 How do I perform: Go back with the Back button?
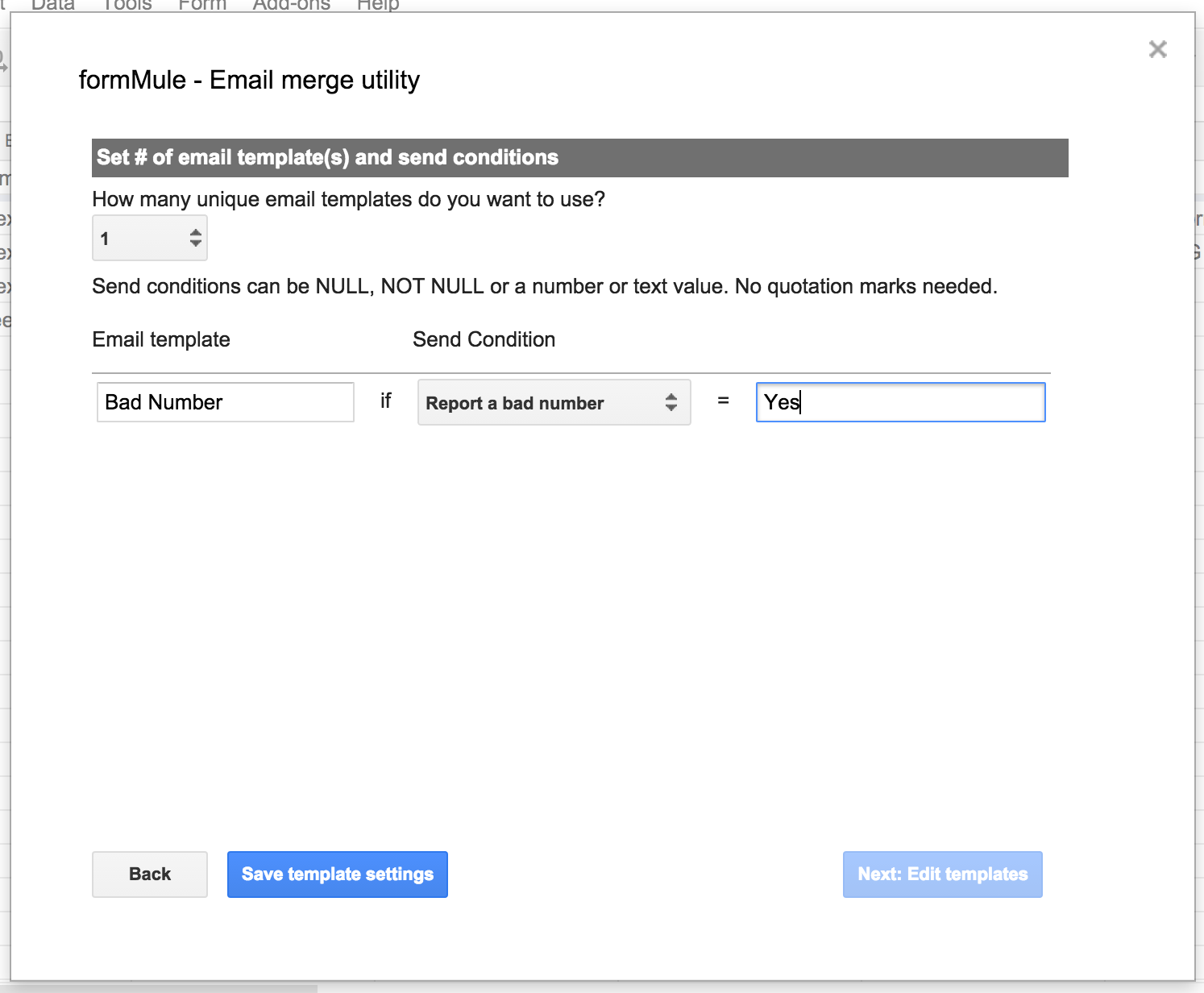click(x=150, y=875)
